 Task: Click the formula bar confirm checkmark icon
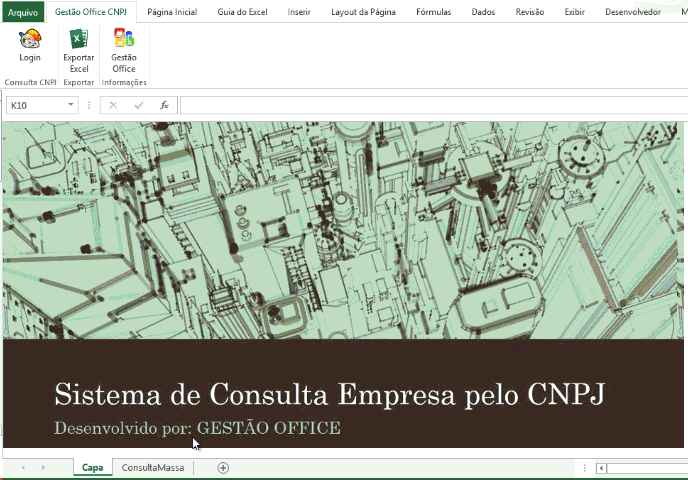click(139, 105)
